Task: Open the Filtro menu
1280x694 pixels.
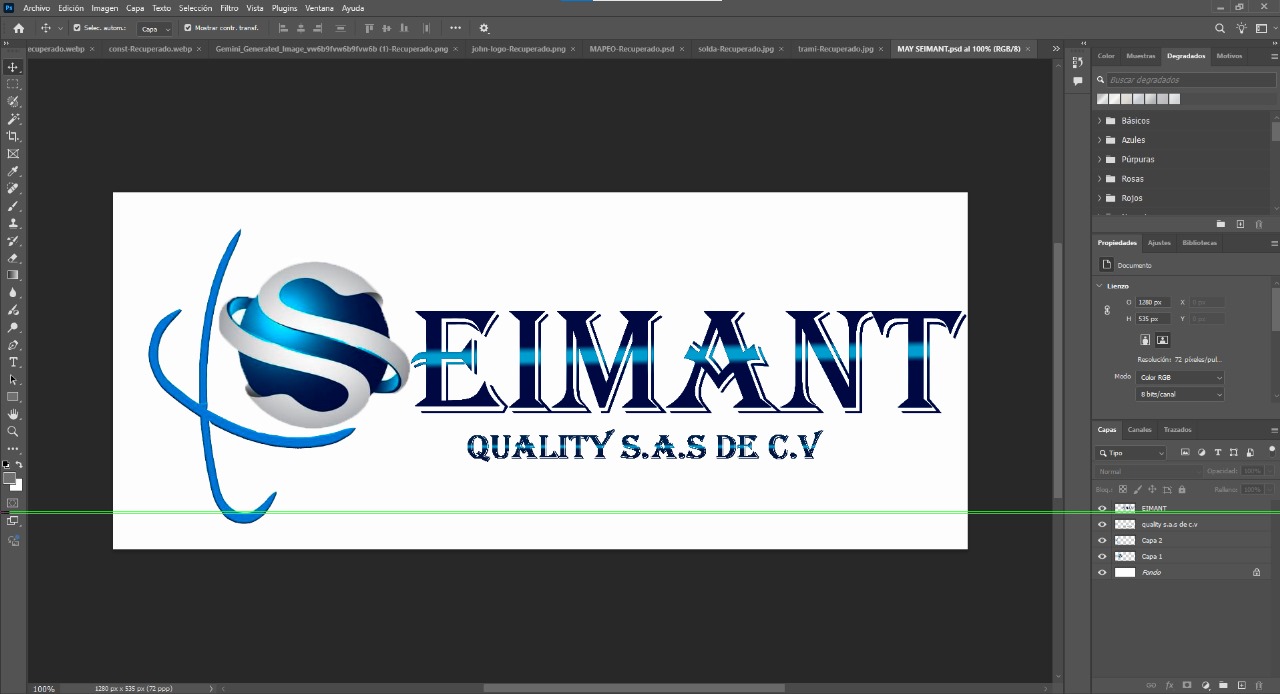Action: (x=229, y=8)
